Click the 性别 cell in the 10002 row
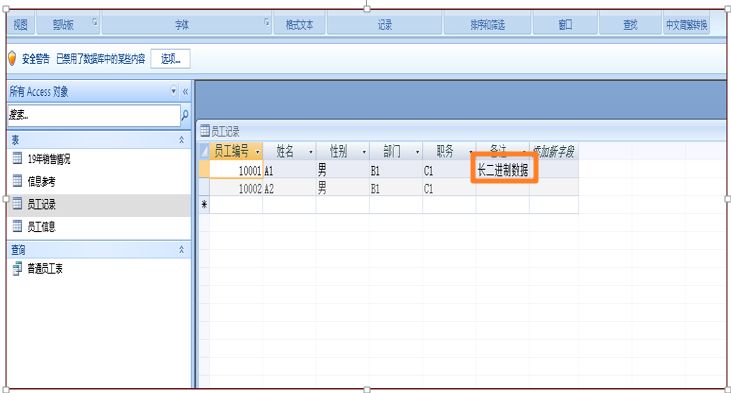This screenshot has width=731, height=393. (x=343, y=188)
